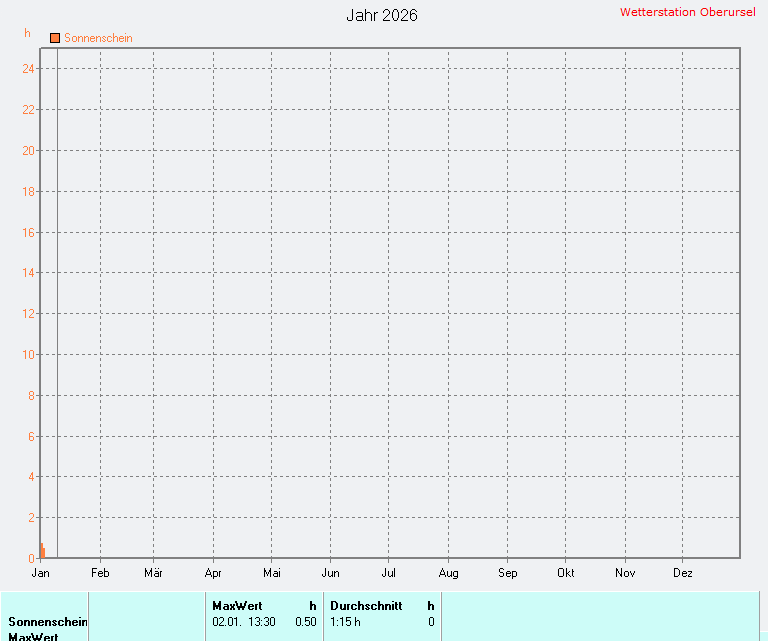Click the Durchschnitt column header
This screenshot has width=768, height=641.
(x=366, y=606)
